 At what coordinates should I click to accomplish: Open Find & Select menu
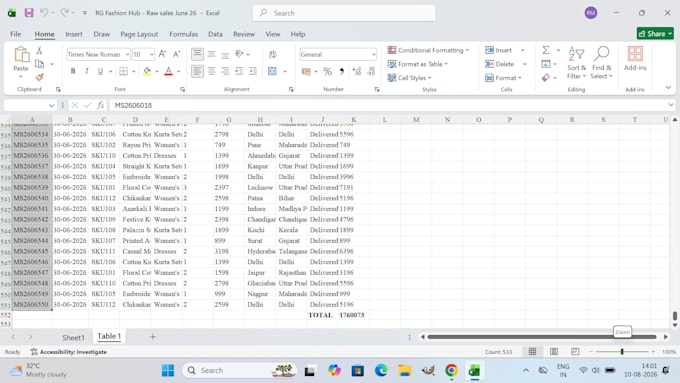(x=602, y=63)
